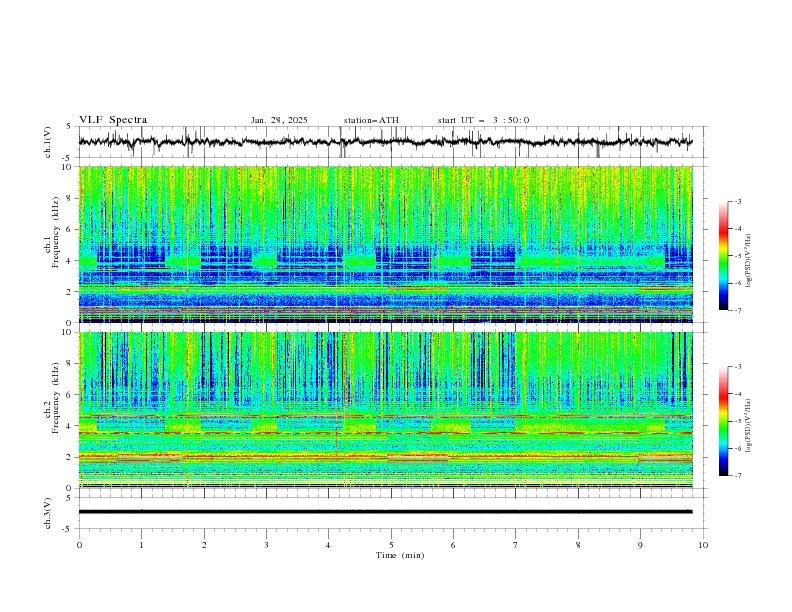This screenshot has width=792, height=612.
Task: Click the lower ch.2 PSD colorbar
Action: pos(723,421)
